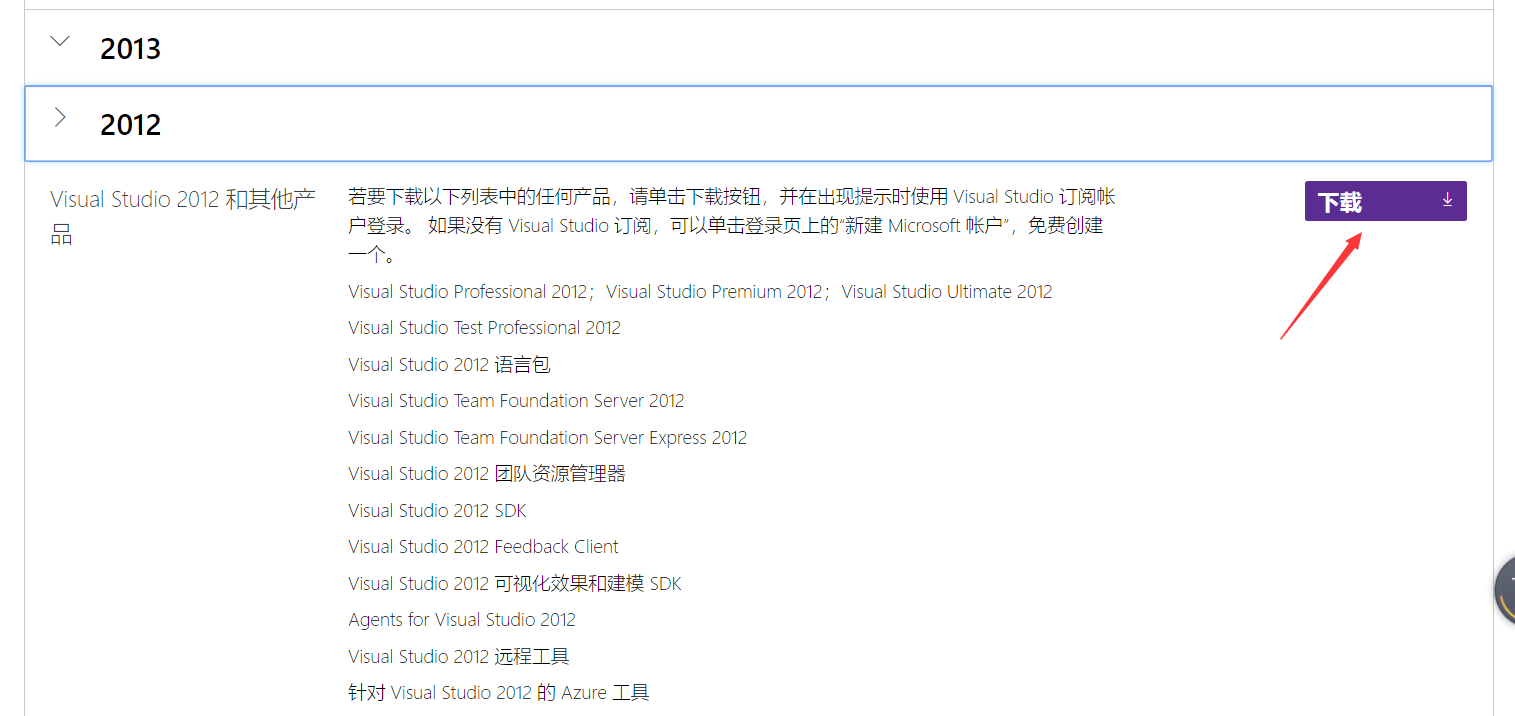
Task: Click Visual Studio 2012 Feedback Client
Action: (x=483, y=547)
